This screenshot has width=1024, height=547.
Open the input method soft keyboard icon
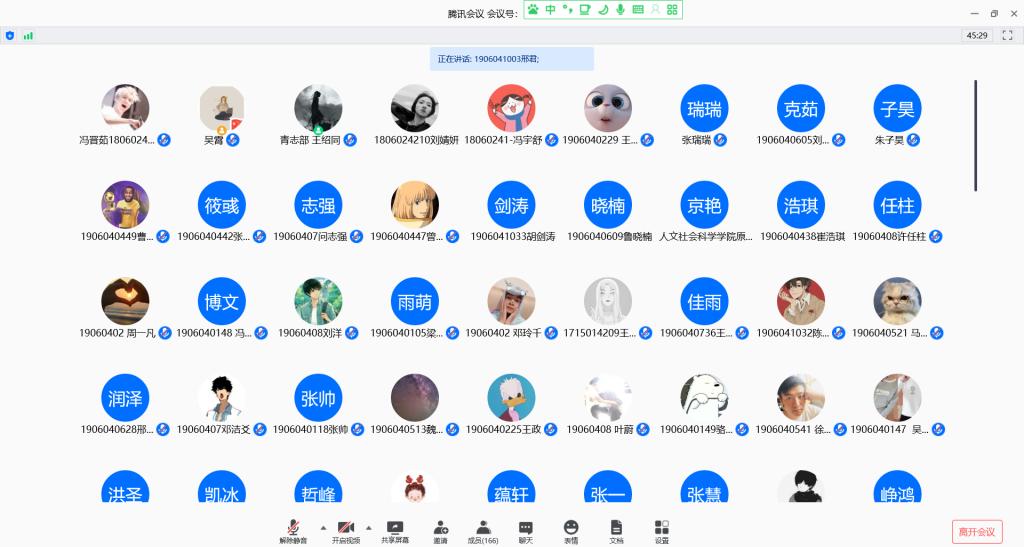point(637,10)
